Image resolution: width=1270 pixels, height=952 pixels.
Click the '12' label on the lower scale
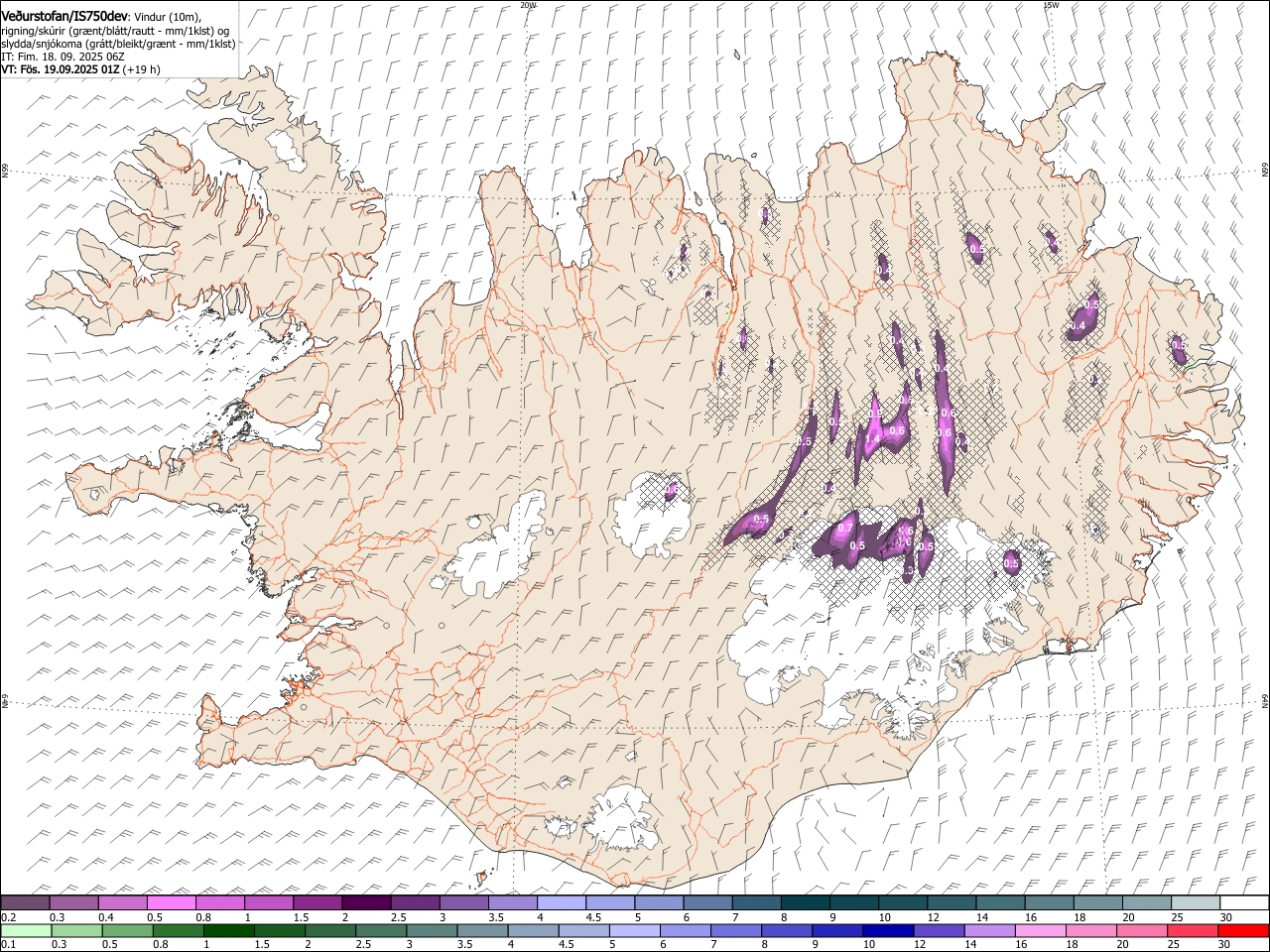click(921, 944)
